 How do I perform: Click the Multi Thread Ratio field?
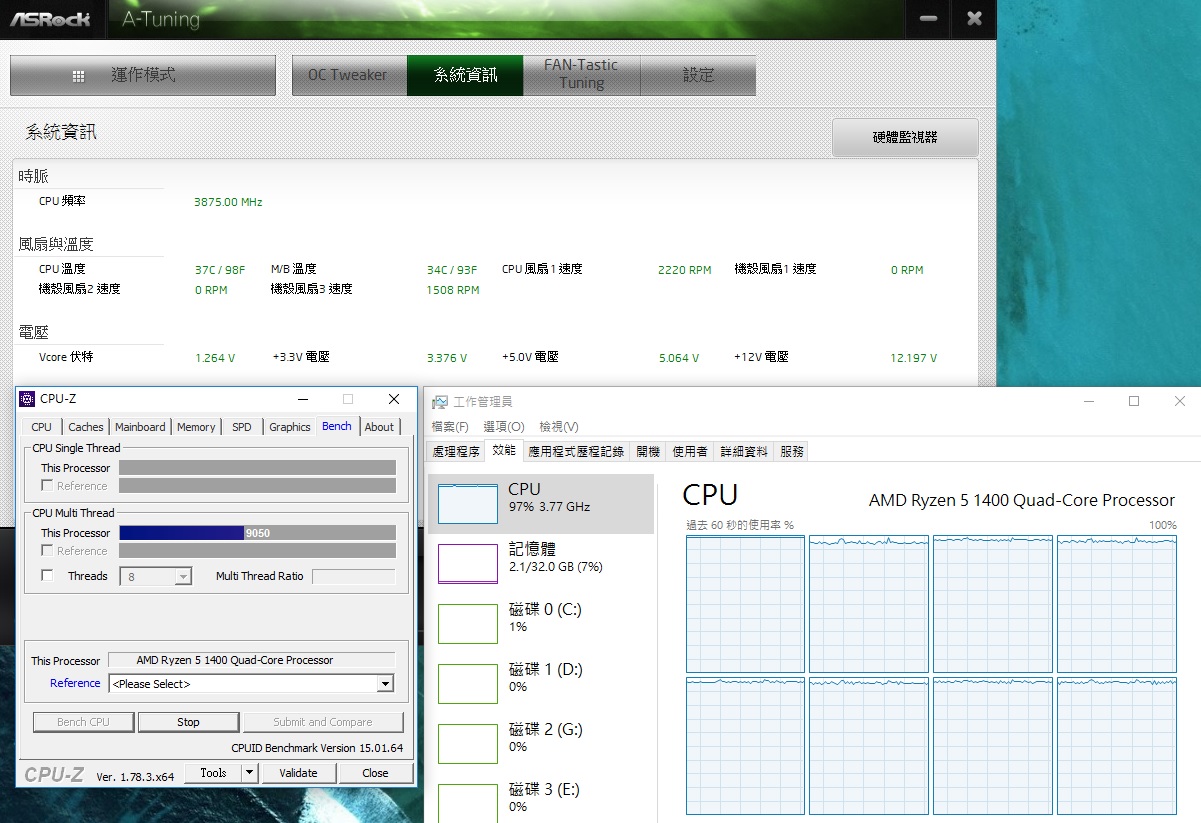point(354,576)
